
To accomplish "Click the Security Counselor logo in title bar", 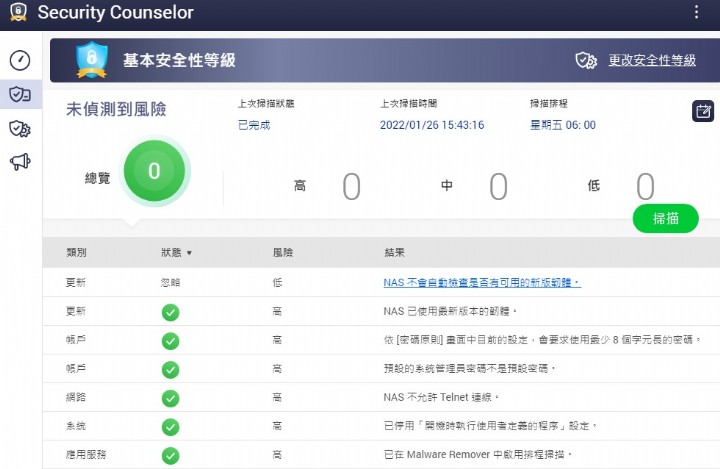I will (x=17, y=14).
